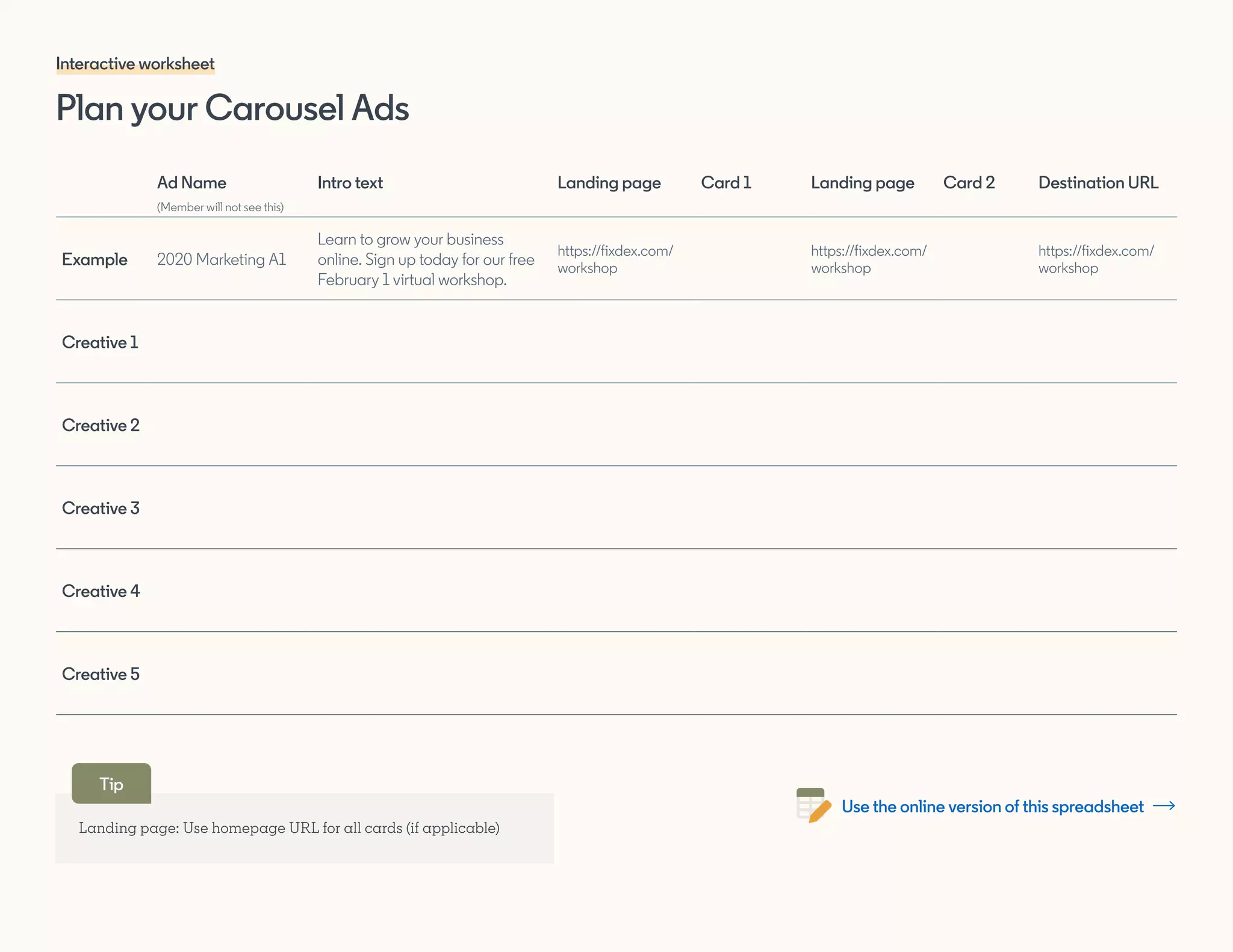Click the 2020 Marketing A1 cell
The image size is (1233, 952).
pos(222,259)
